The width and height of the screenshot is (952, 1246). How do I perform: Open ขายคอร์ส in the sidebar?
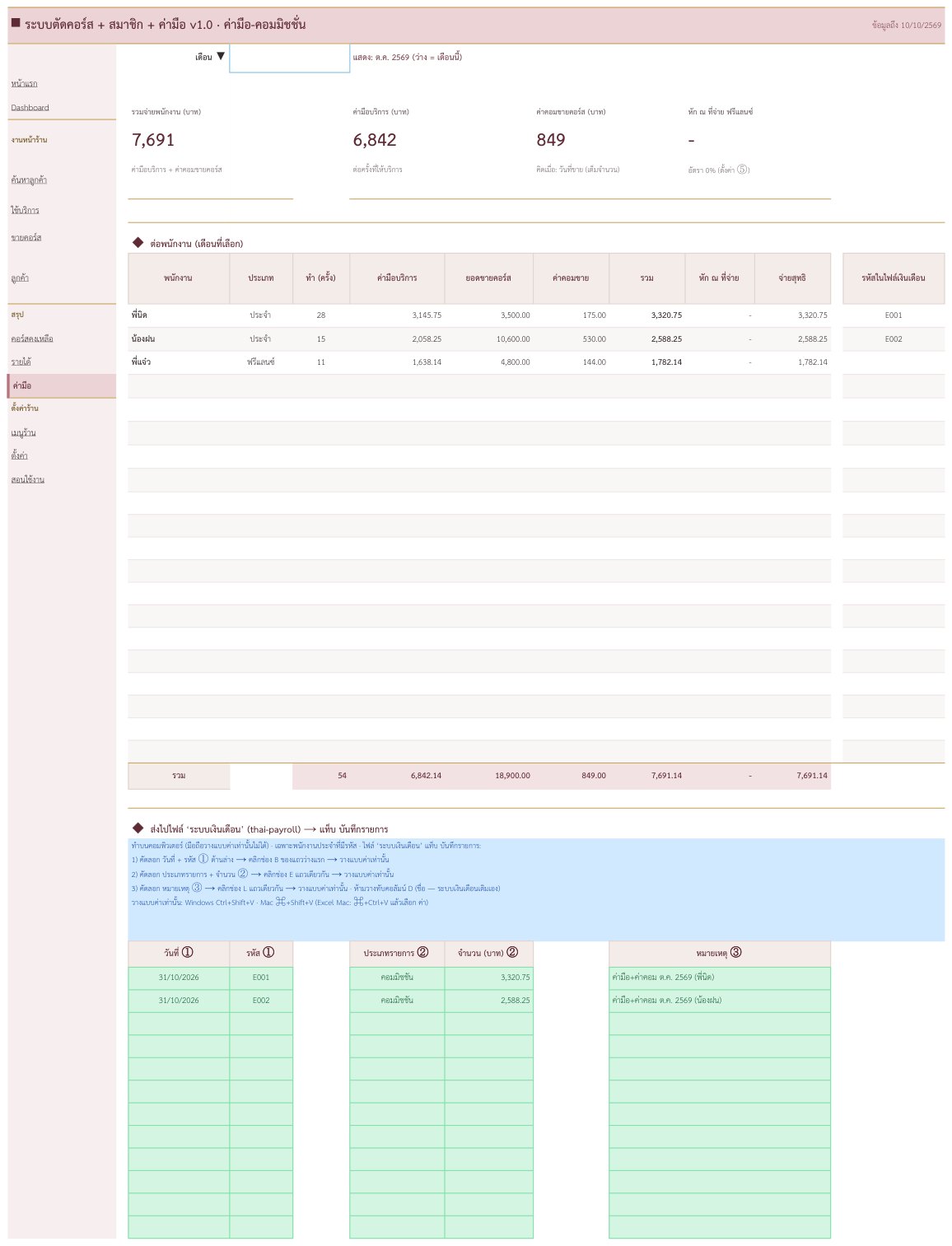26,238
